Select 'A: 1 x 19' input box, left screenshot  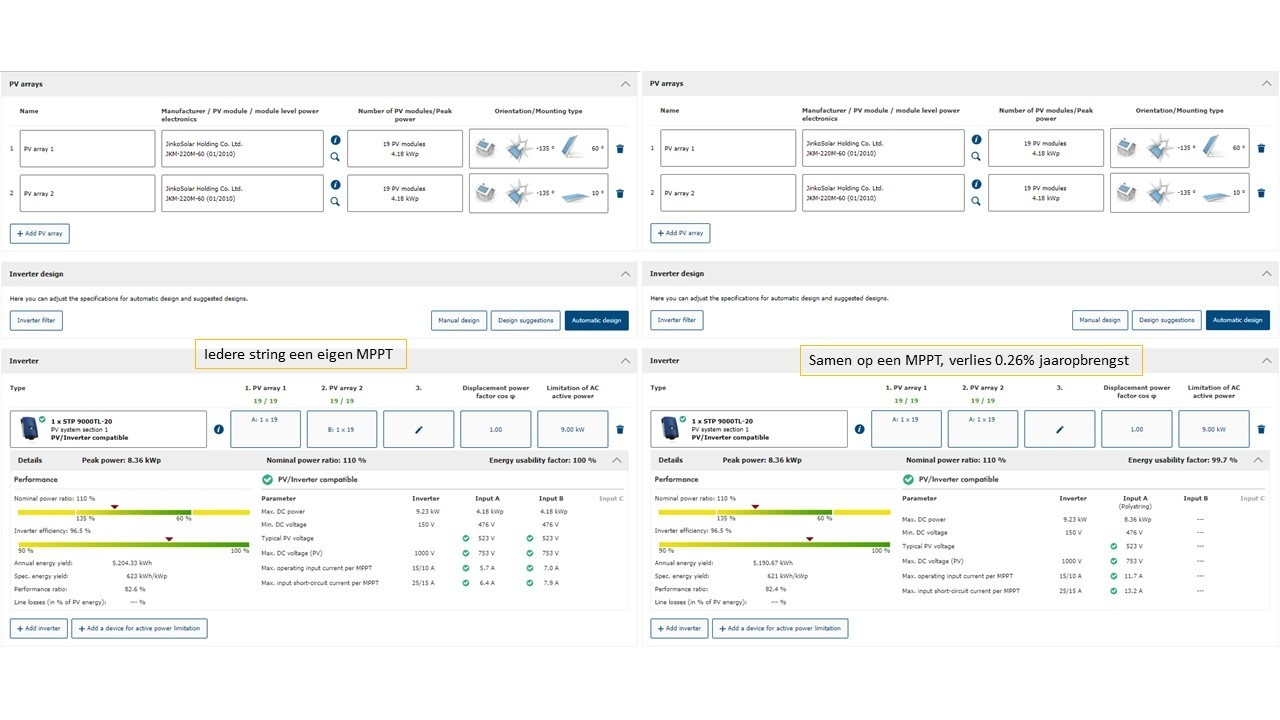point(265,429)
